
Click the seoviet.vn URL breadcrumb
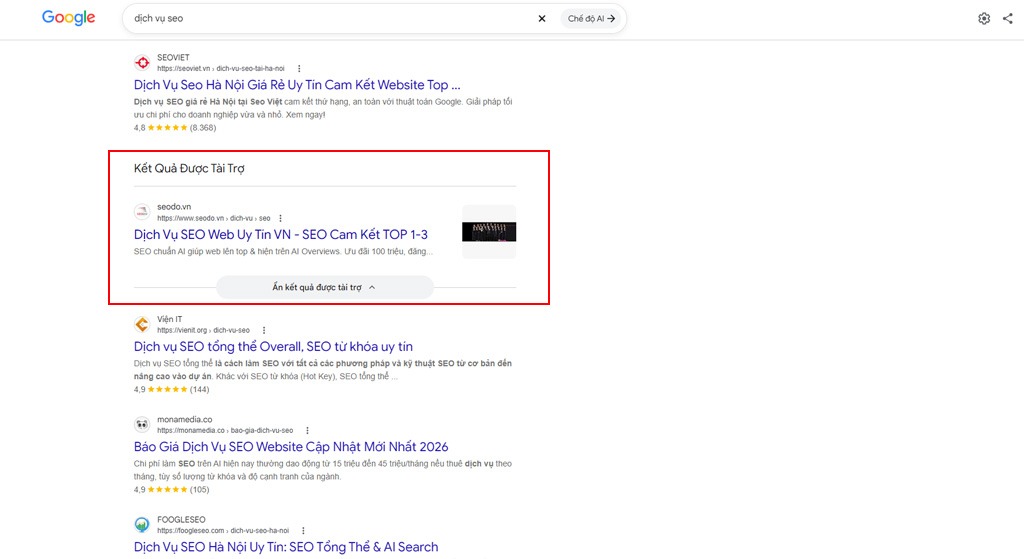[221, 69]
